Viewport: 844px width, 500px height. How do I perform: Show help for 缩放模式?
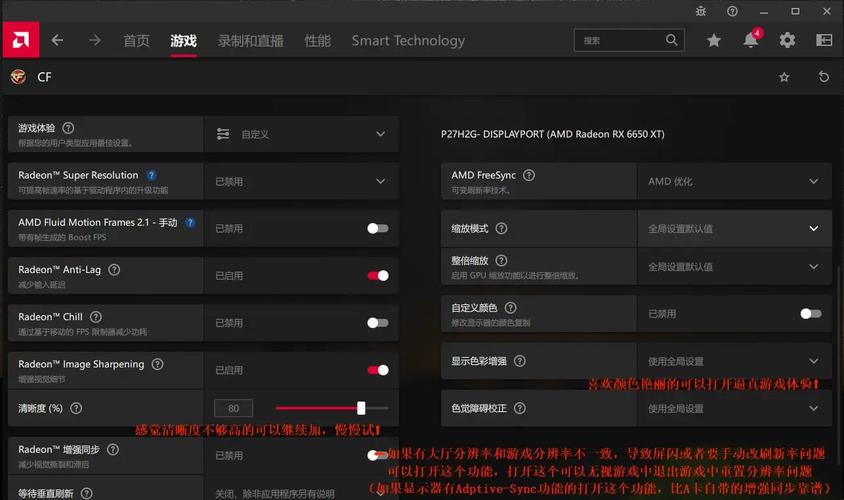pos(501,228)
